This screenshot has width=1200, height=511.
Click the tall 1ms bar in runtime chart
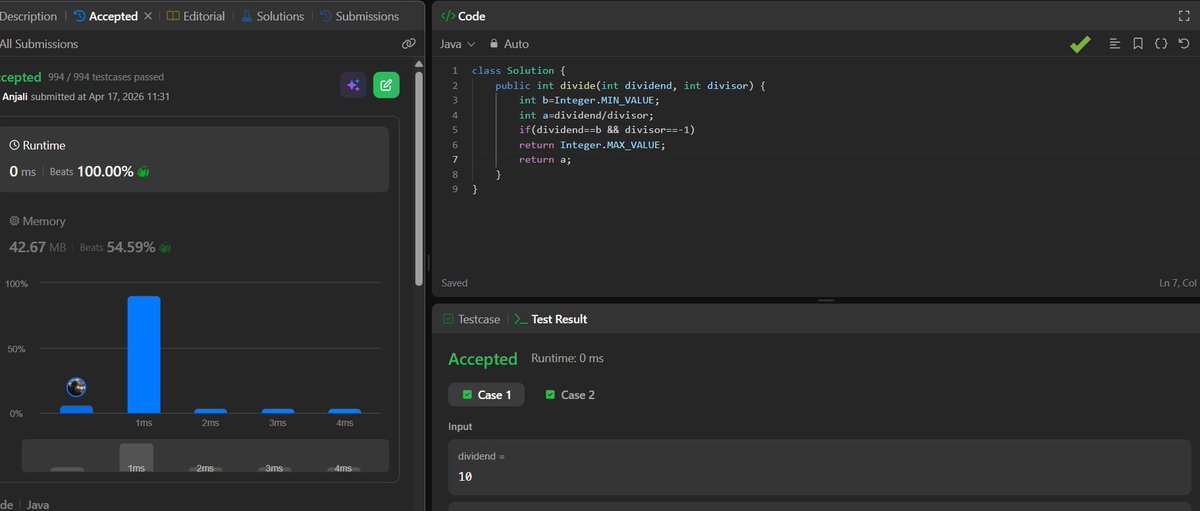143,354
